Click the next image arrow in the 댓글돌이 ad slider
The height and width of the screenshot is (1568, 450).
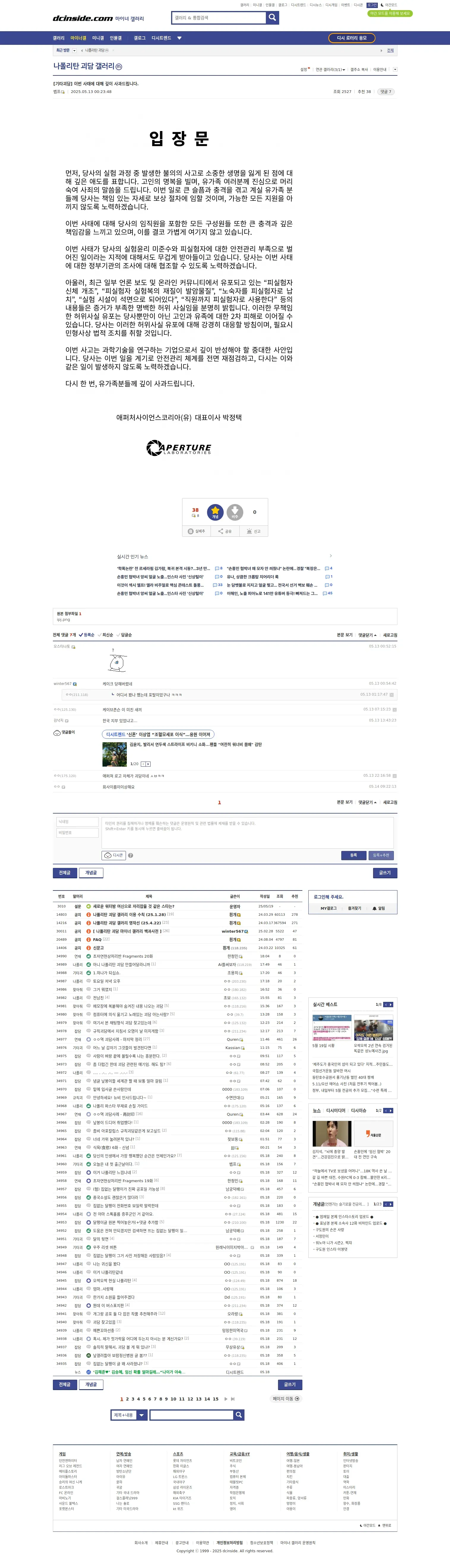point(148,764)
